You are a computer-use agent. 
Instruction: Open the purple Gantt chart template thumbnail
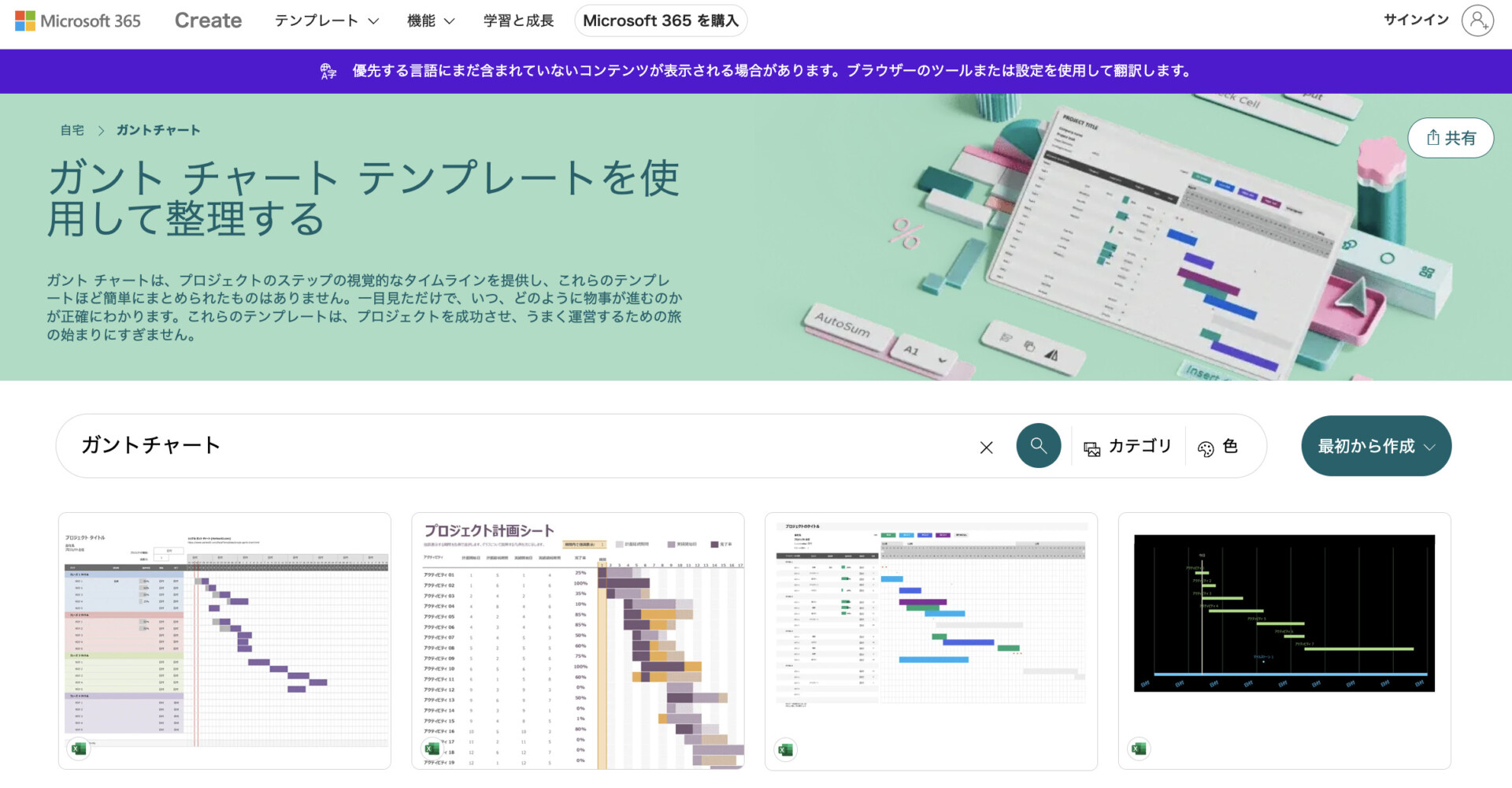224,641
